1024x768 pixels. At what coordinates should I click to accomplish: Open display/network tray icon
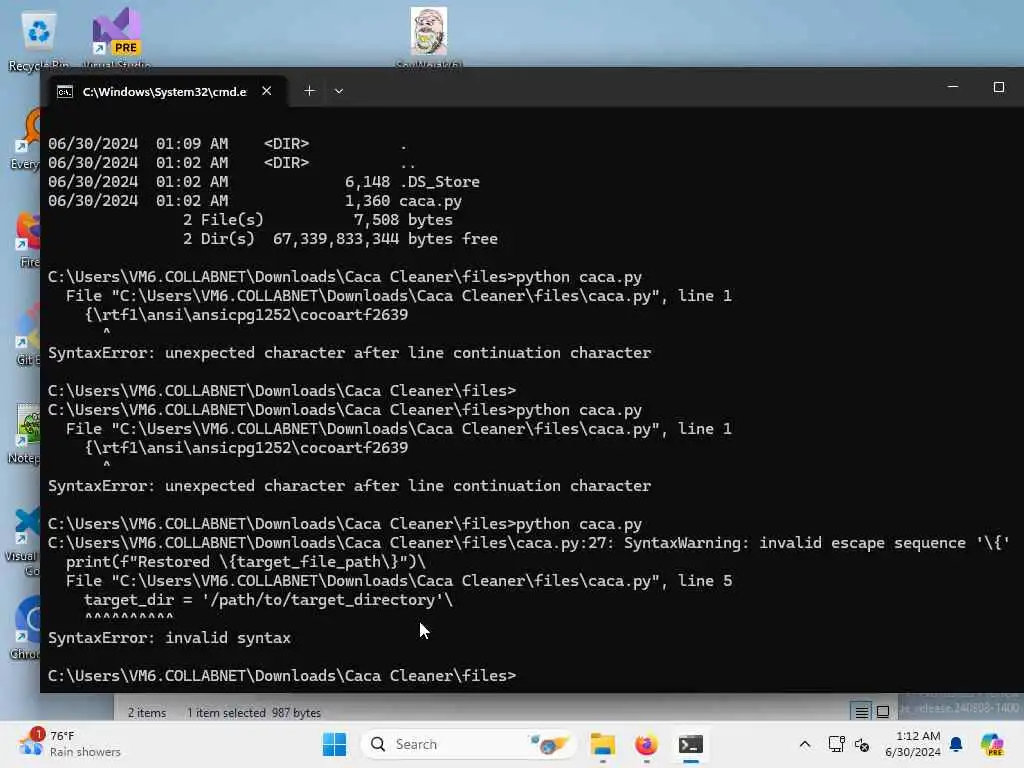[x=837, y=744]
